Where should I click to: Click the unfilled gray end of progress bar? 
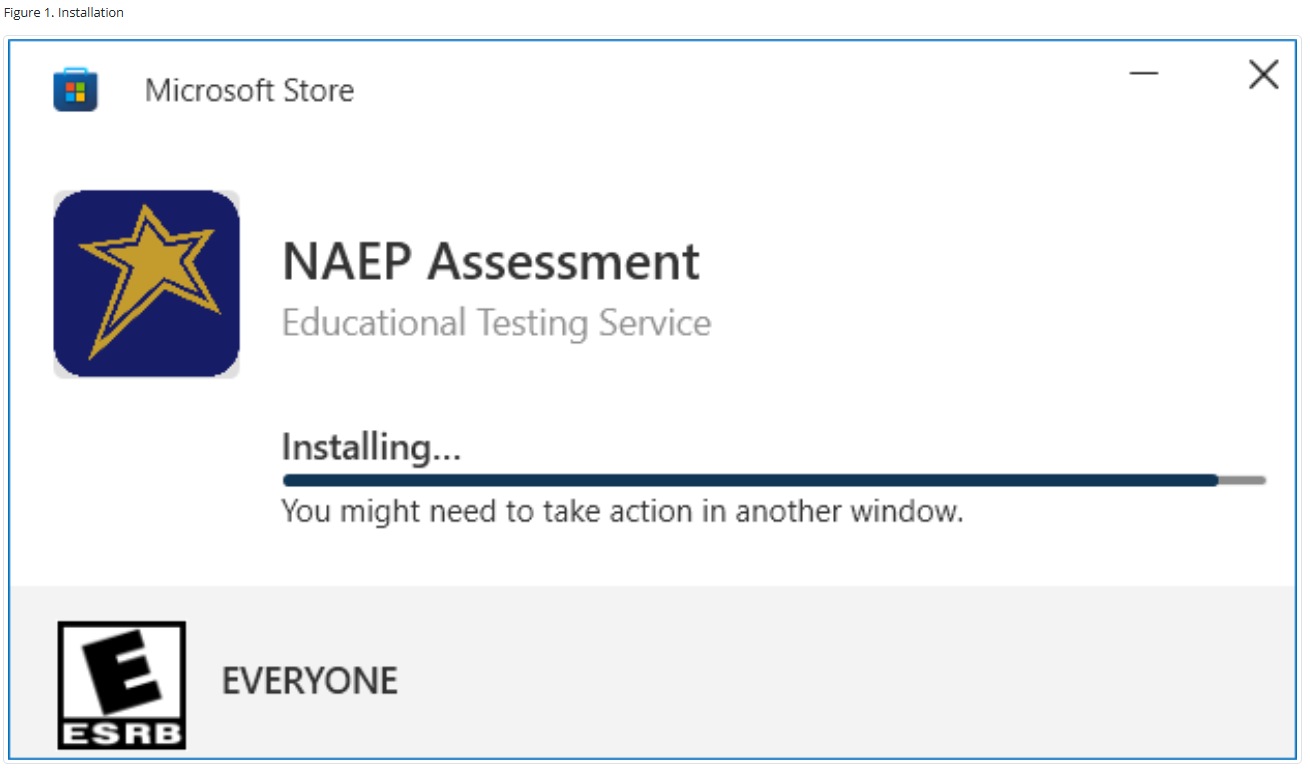(x=1243, y=480)
